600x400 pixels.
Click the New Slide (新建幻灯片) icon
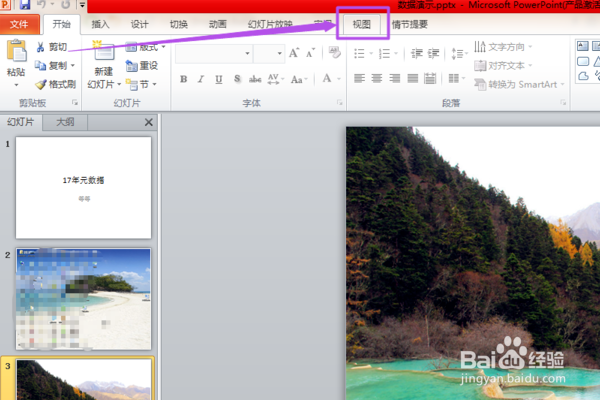pos(103,51)
